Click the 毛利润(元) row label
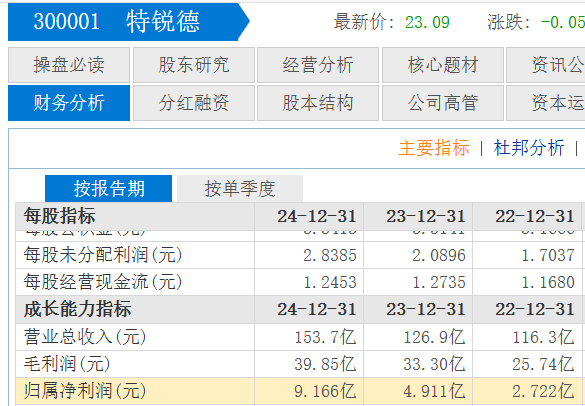The width and height of the screenshot is (585, 406). click(x=67, y=364)
